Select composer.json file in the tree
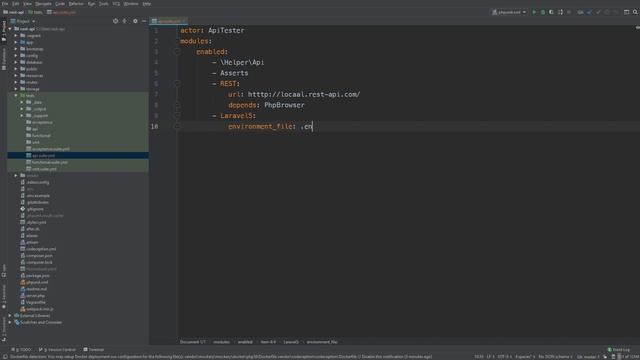Viewport: 640px width, 360px height. [x=39, y=256]
